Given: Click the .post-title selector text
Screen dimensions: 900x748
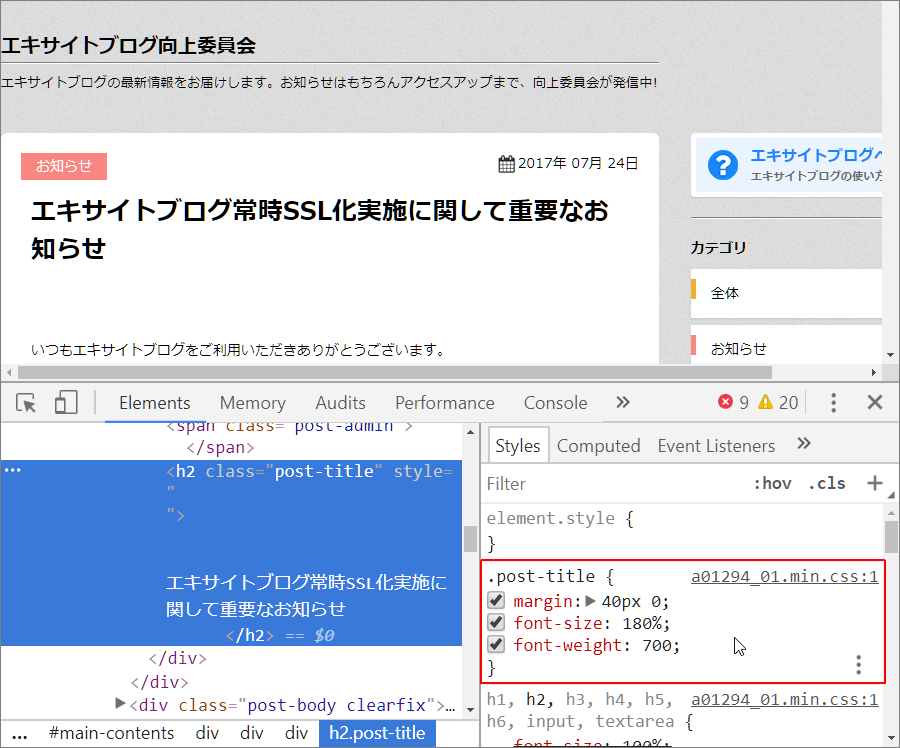Looking at the screenshot, I should pos(541,576).
